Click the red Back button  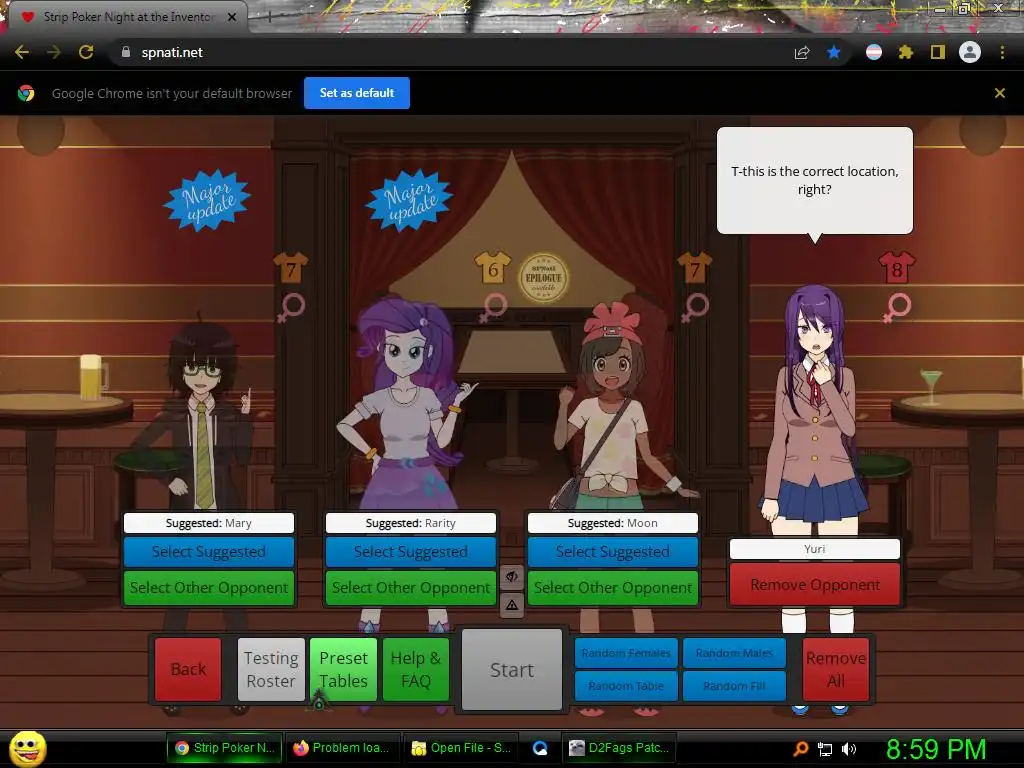pyautogui.click(x=188, y=669)
